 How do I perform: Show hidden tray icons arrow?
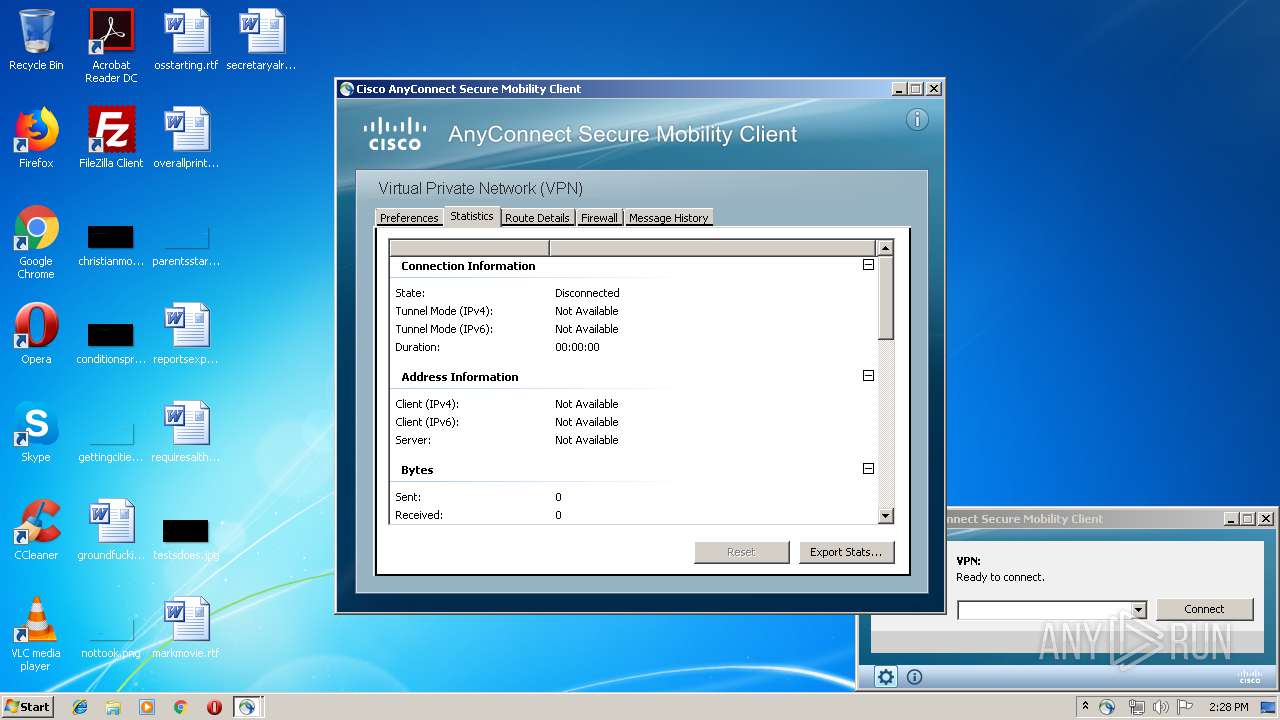(x=1085, y=706)
